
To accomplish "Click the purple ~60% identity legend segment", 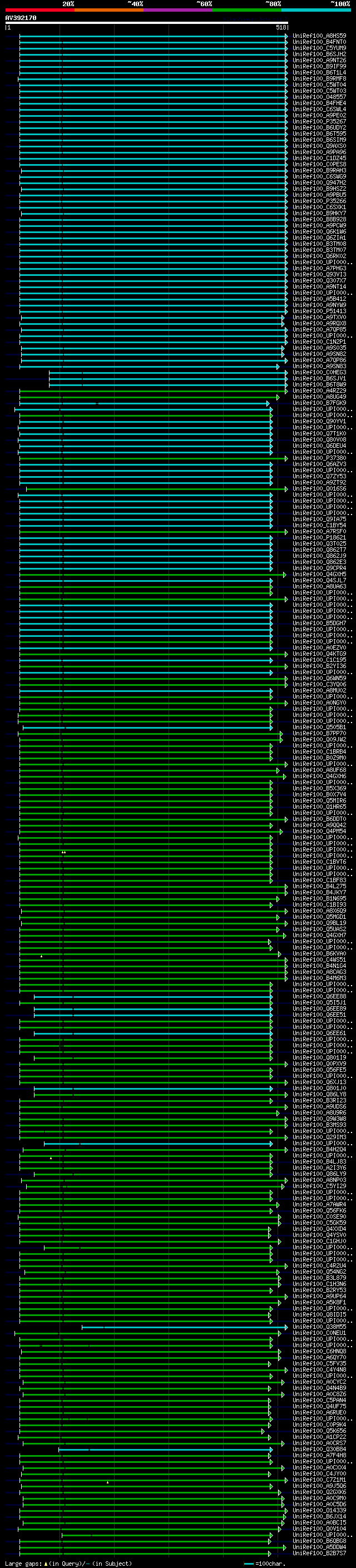I will coord(177,10).
